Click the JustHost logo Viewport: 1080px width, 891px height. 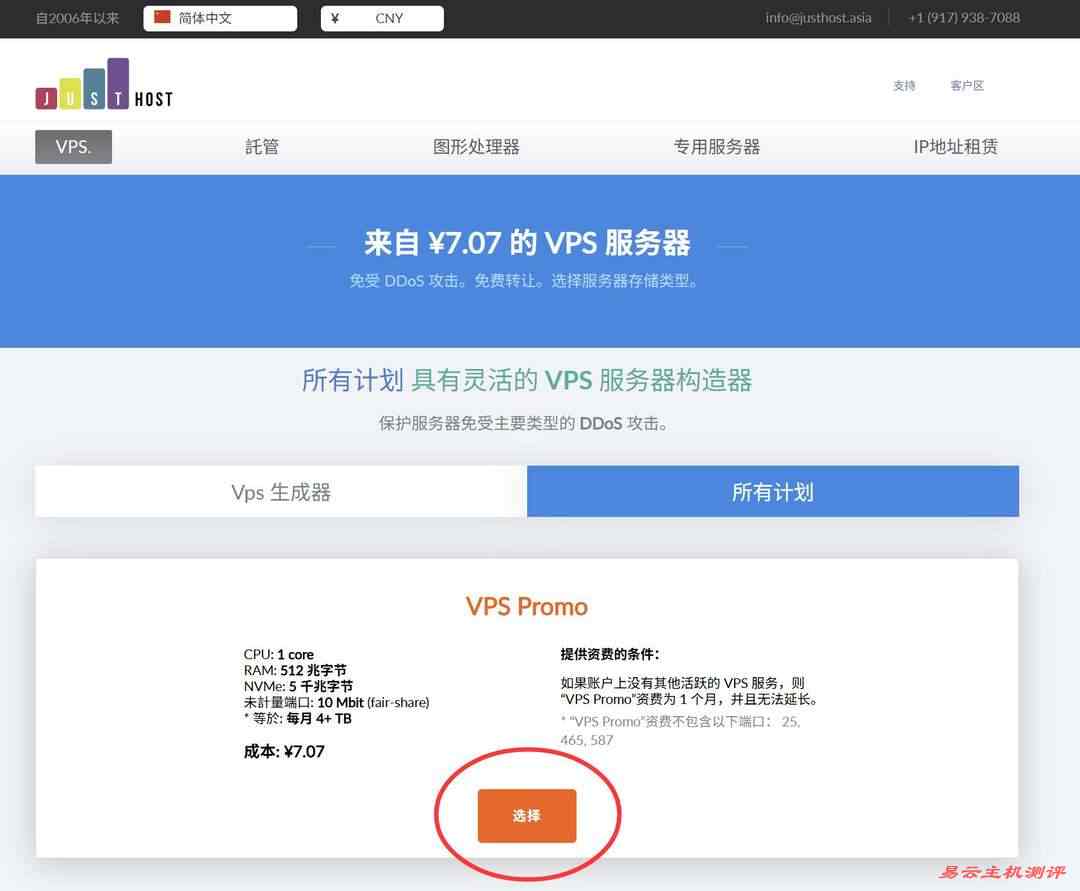tap(104, 83)
